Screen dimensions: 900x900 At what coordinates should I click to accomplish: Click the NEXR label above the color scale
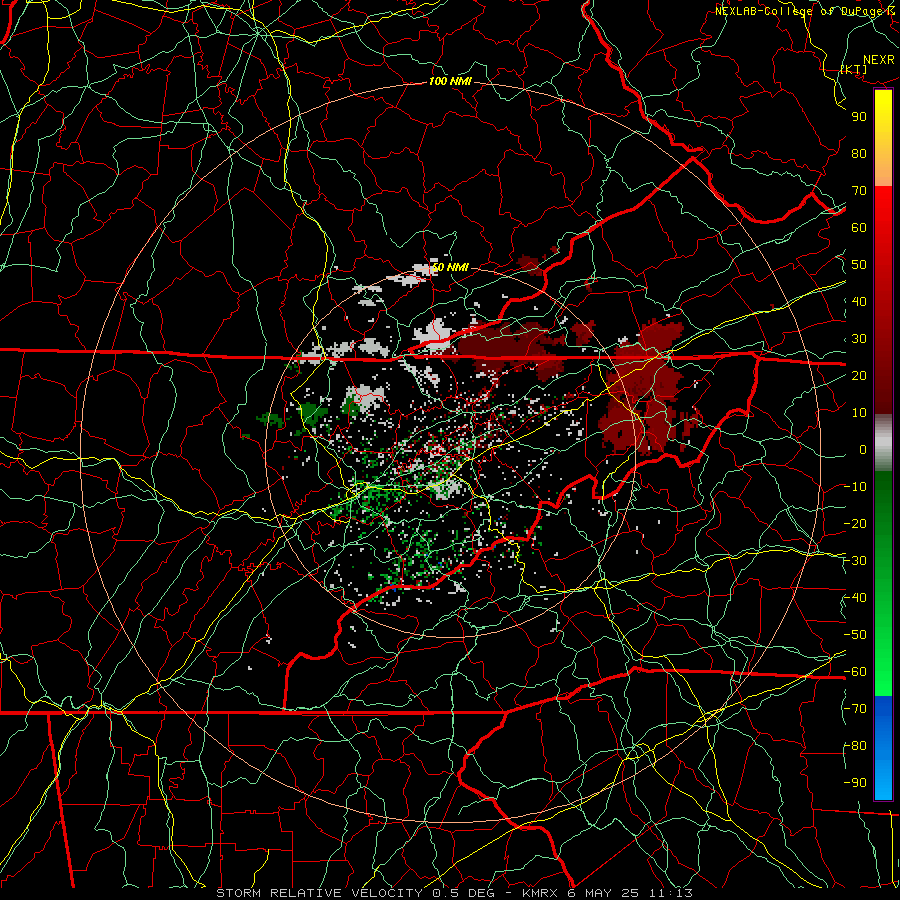click(879, 60)
